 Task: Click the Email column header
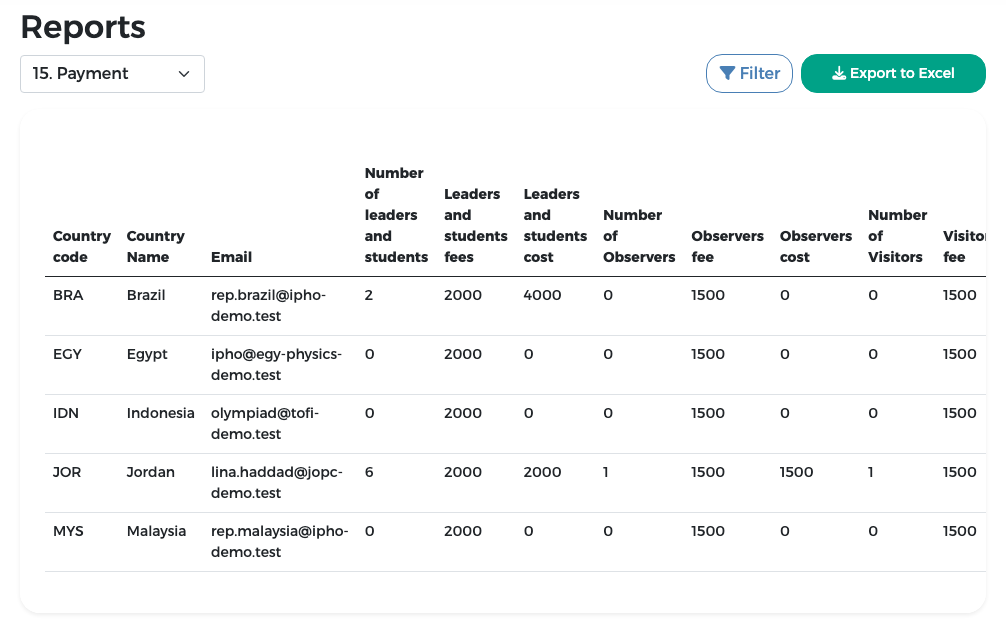coord(232,257)
